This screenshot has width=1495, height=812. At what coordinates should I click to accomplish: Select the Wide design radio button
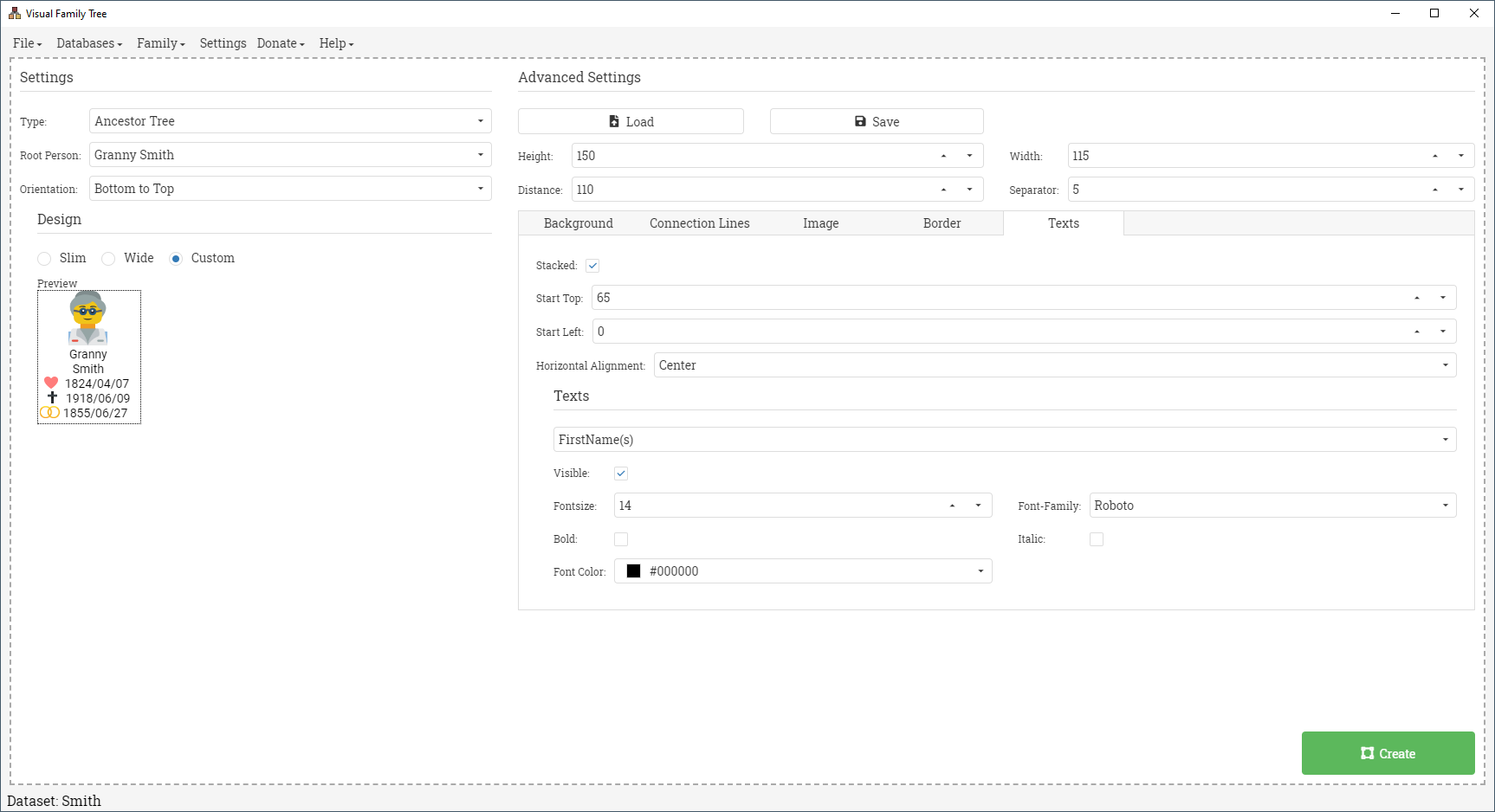(x=108, y=259)
